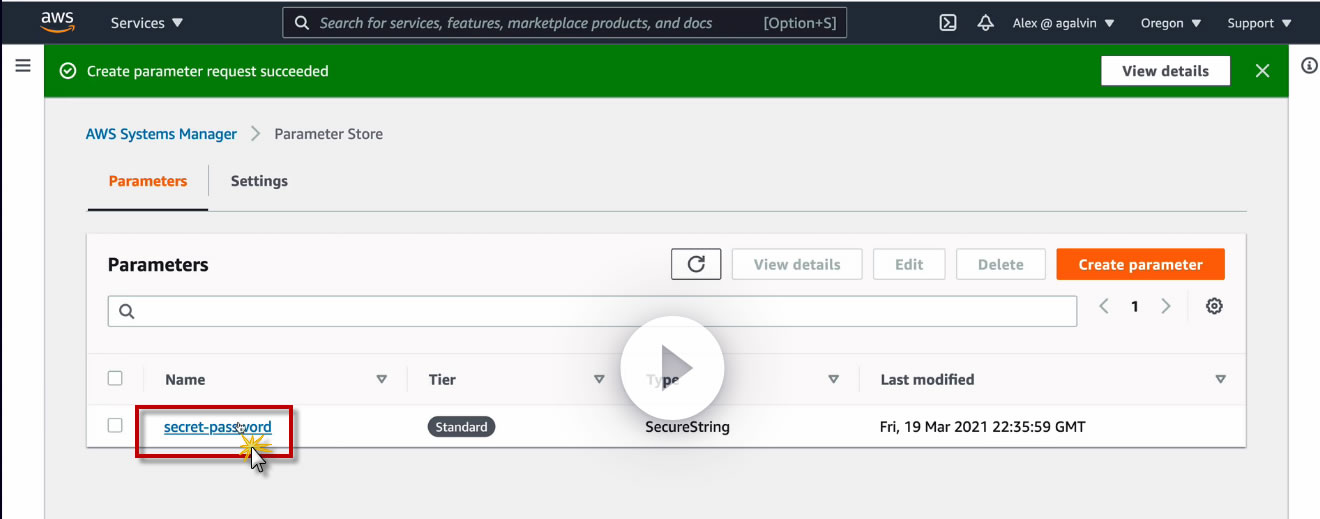
Task: Go to AWS Systems Manager breadcrumb
Action: click(161, 134)
